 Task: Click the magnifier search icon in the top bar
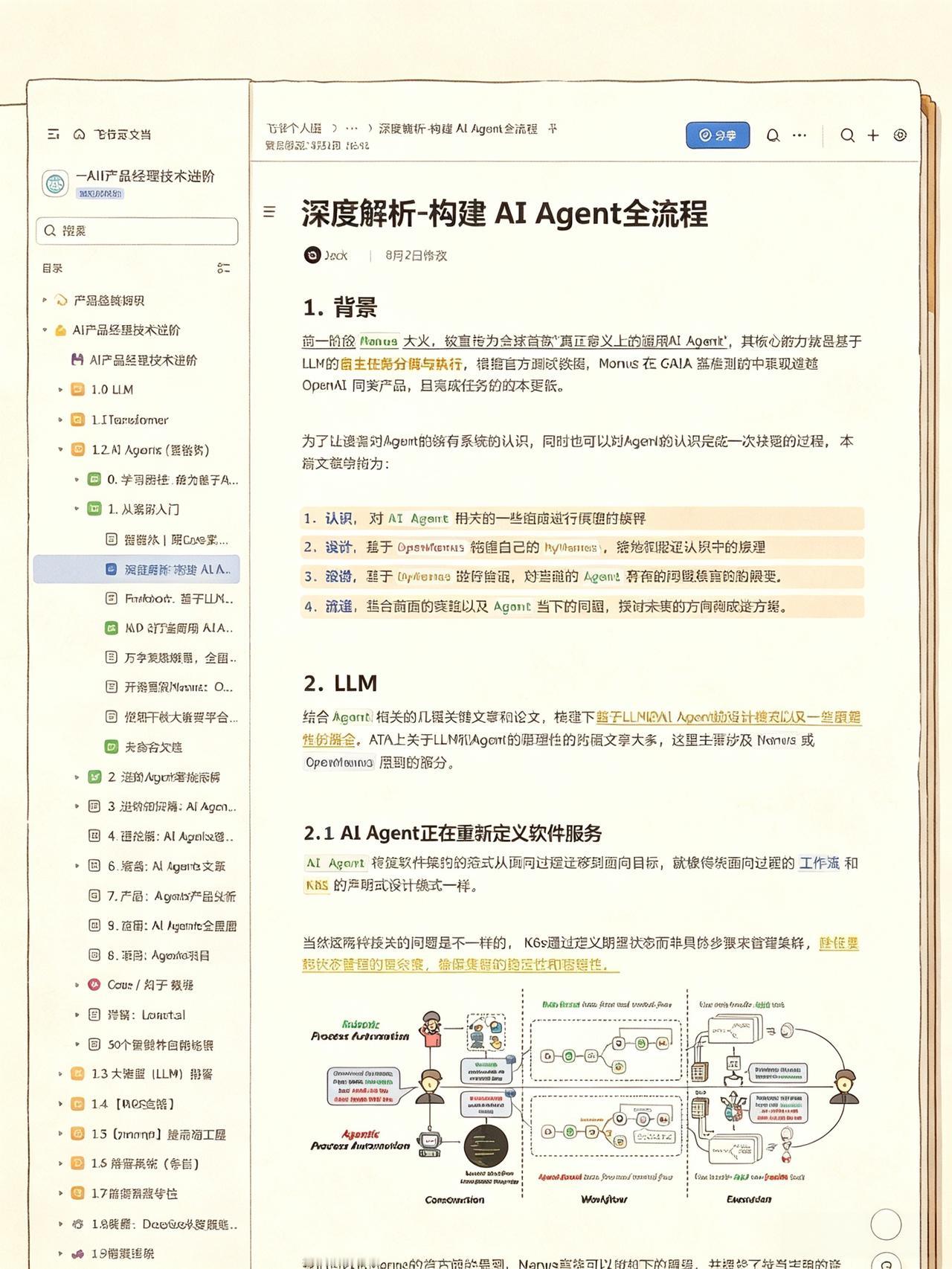pyautogui.click(x=847, y=135)
